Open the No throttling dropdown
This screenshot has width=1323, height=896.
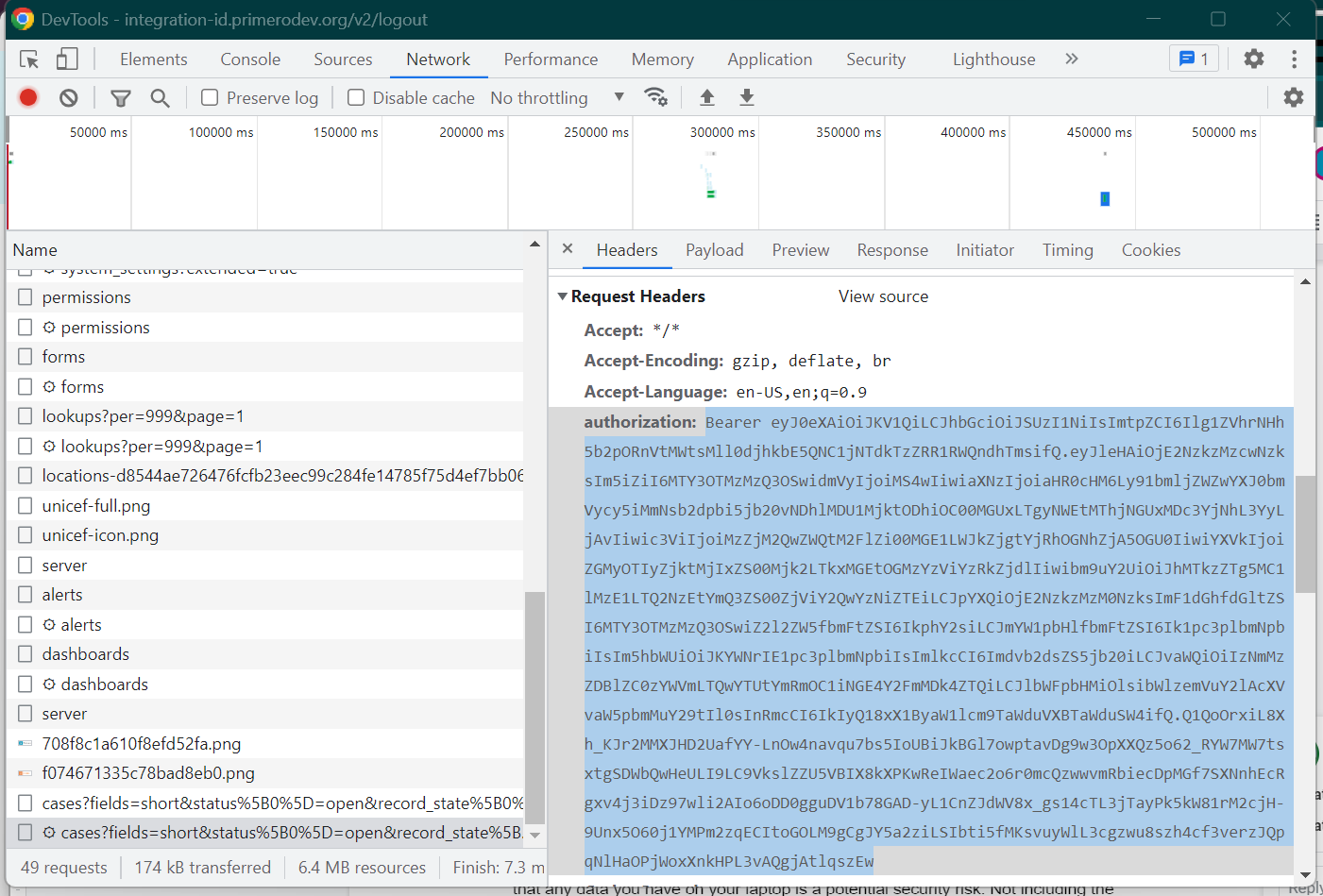[557, 97]
